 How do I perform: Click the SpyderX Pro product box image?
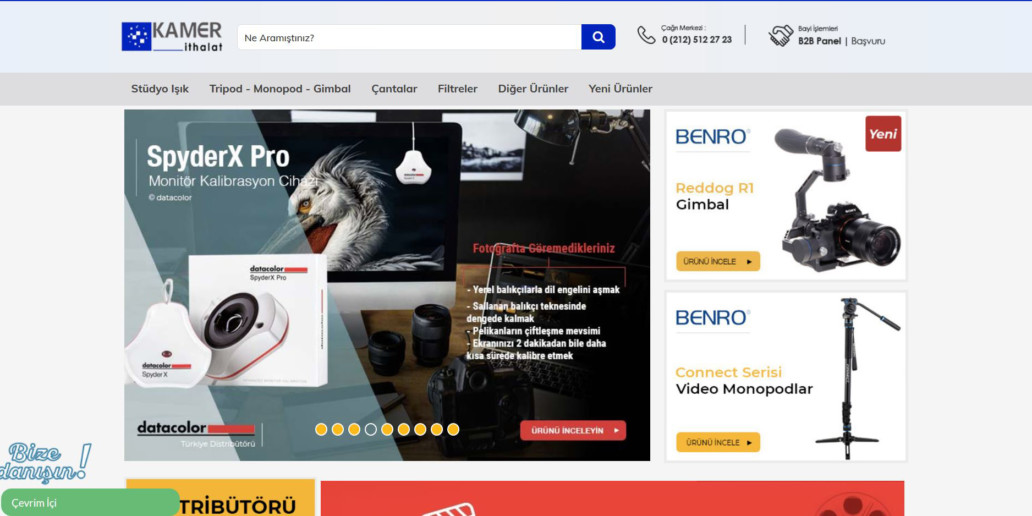[259, 321]
